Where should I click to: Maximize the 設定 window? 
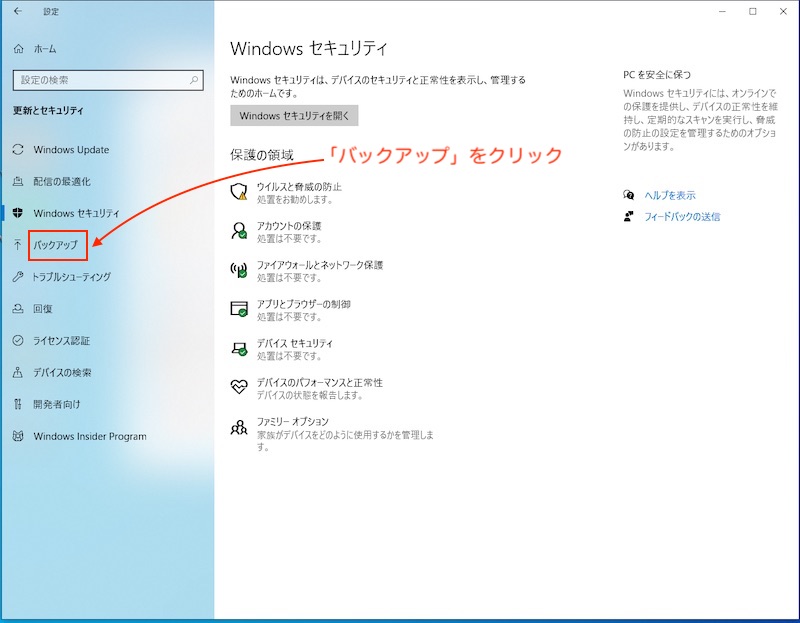(x=753, y=11)
